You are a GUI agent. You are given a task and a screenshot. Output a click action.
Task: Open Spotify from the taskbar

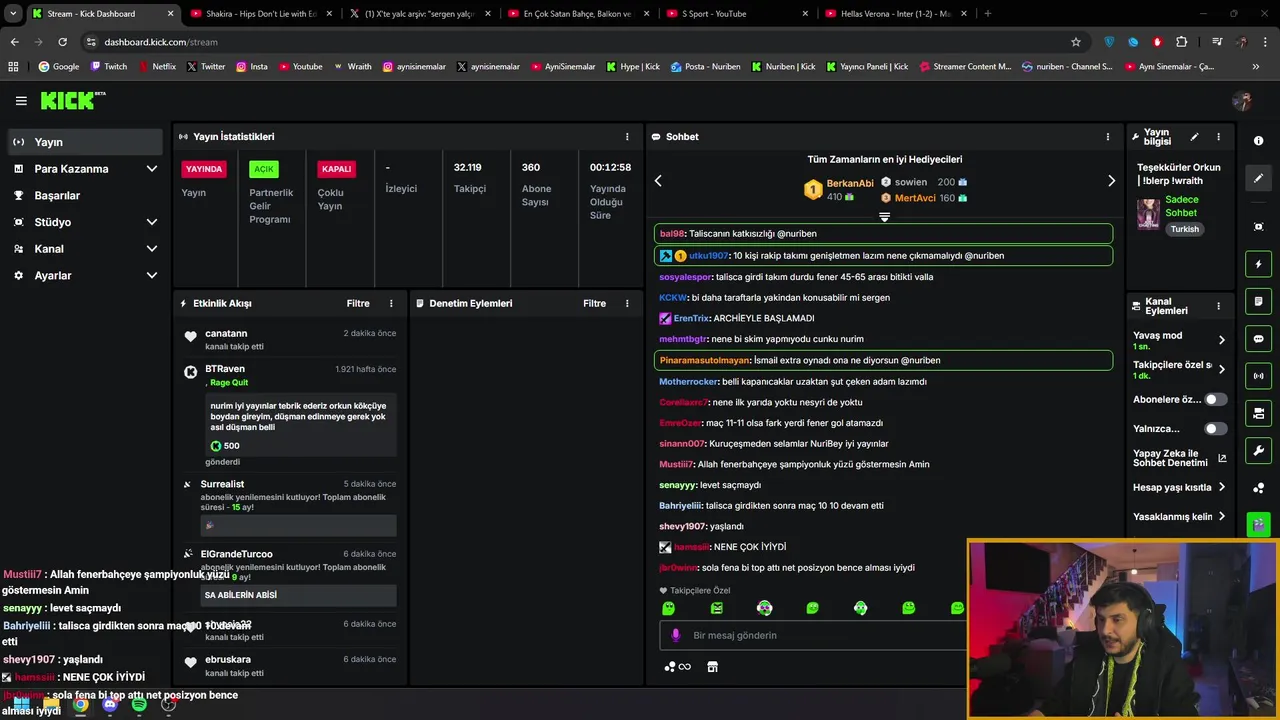pos(139,705)
